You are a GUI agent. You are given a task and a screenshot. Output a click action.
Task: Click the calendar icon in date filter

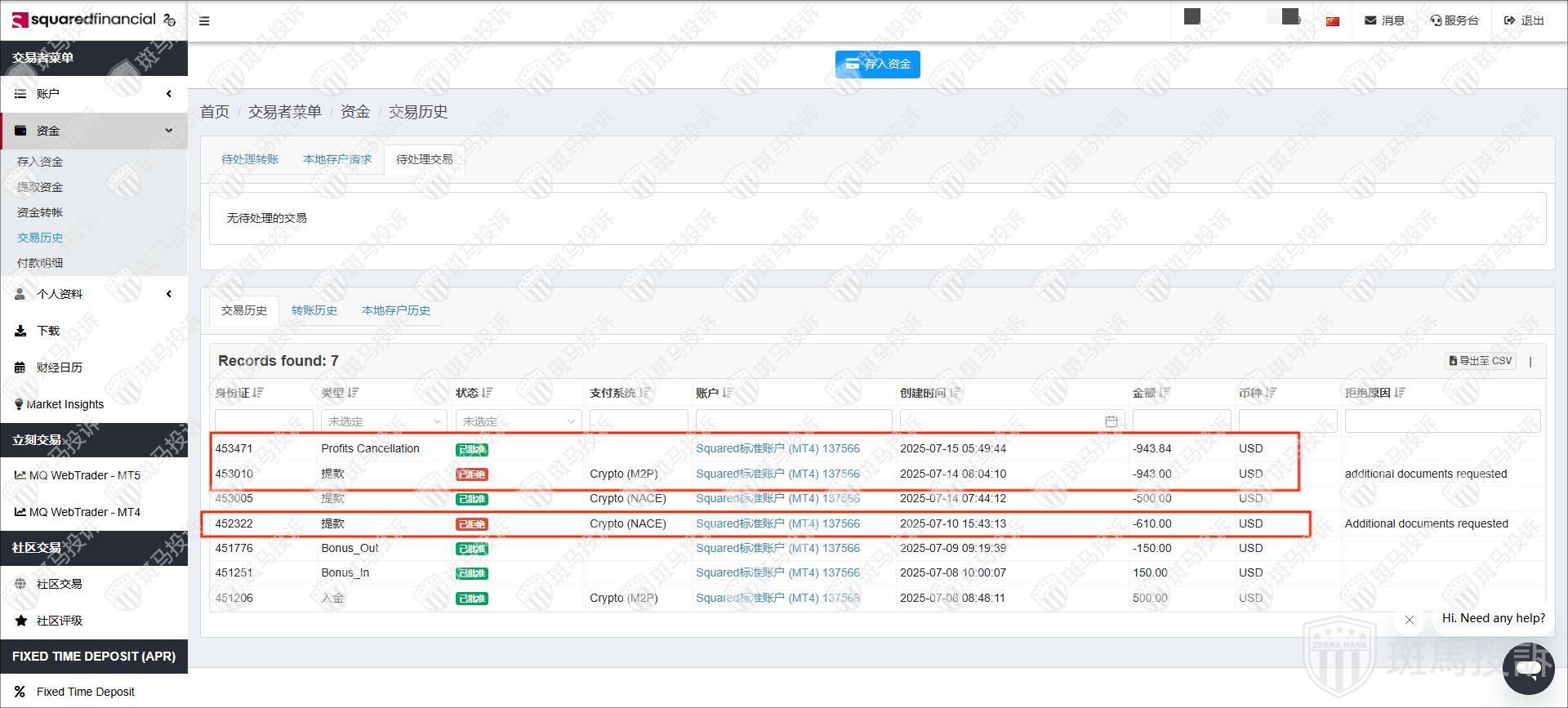[x=1111, y=421]
